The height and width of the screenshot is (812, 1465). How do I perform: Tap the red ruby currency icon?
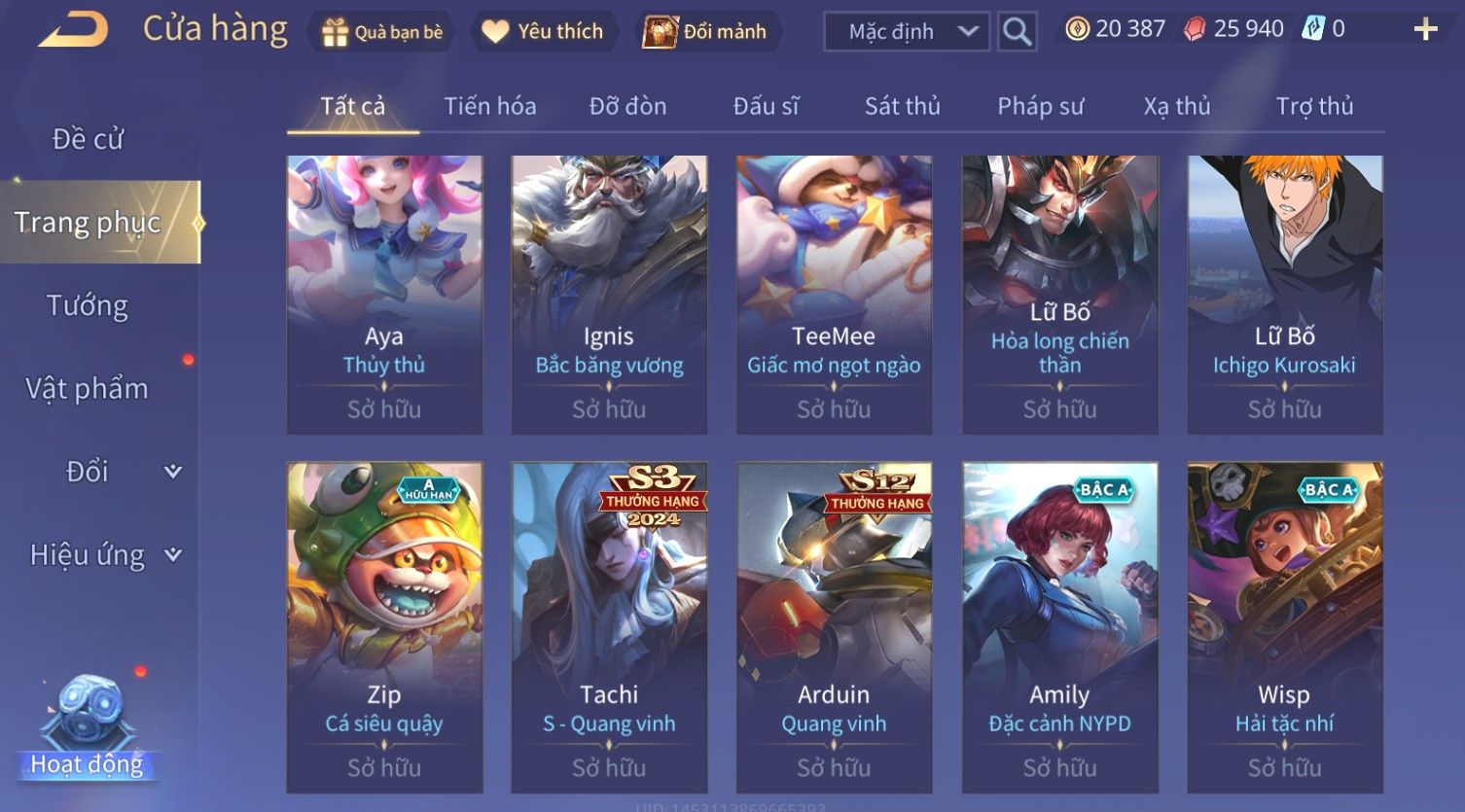(1195, 29)
